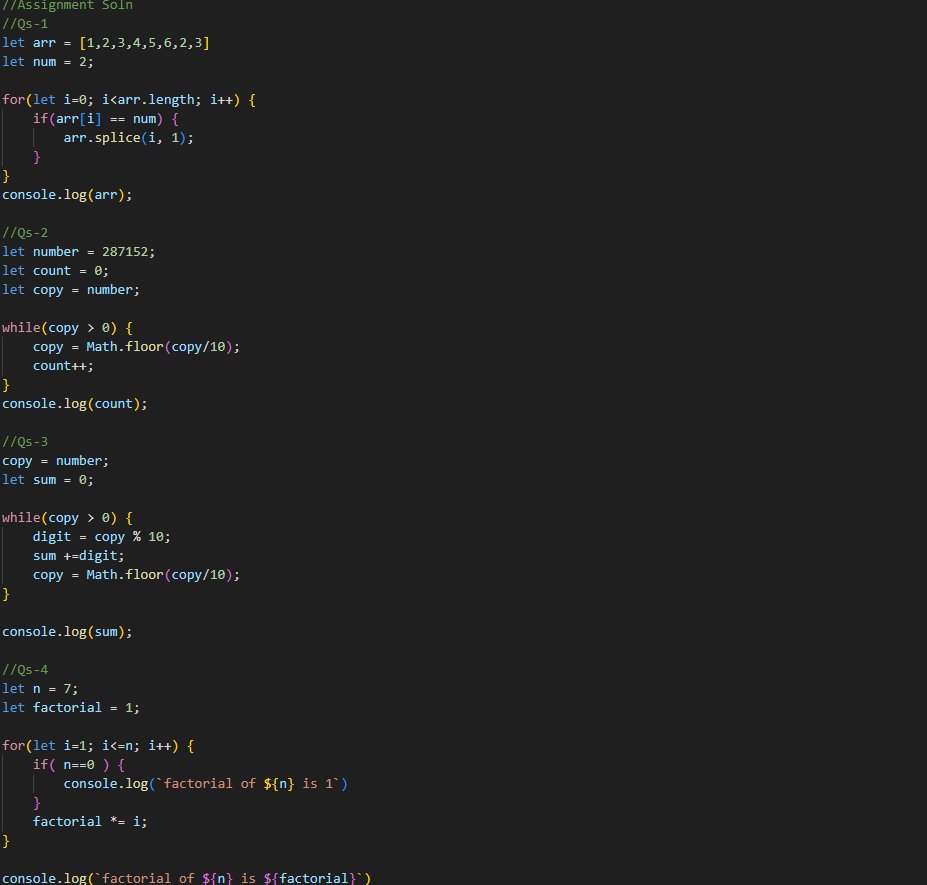Select the //Qs-2 comment
927x885 pixels.
click(x=25, y=232)
